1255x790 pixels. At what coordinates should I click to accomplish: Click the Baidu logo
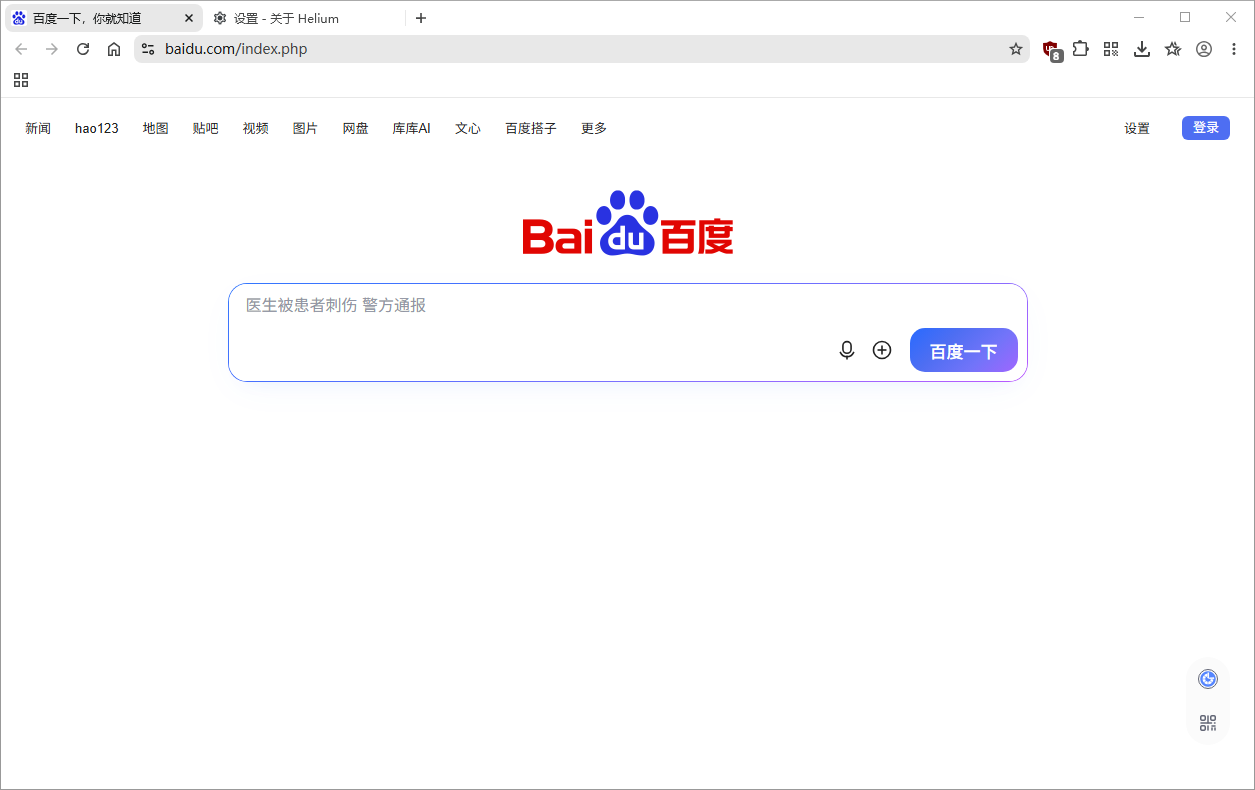tap(628, 223)
